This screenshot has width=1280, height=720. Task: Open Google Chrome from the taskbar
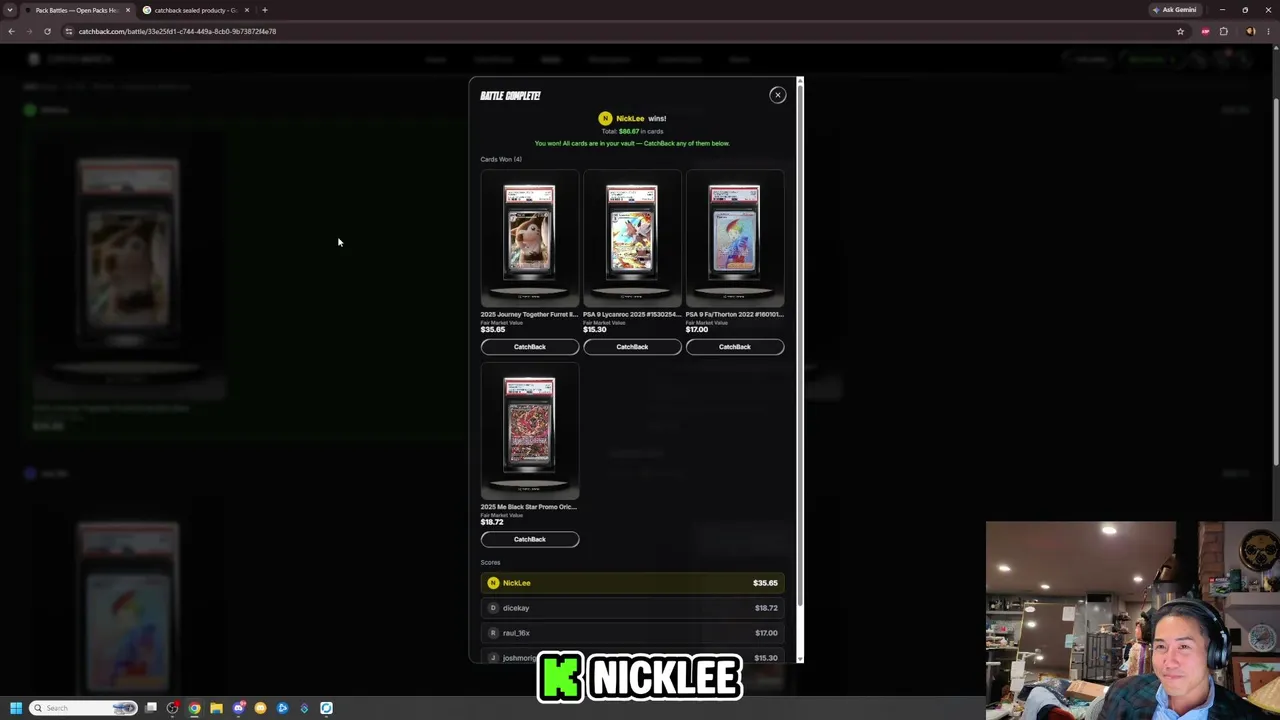pyautogui.click(x=195, y=708)
